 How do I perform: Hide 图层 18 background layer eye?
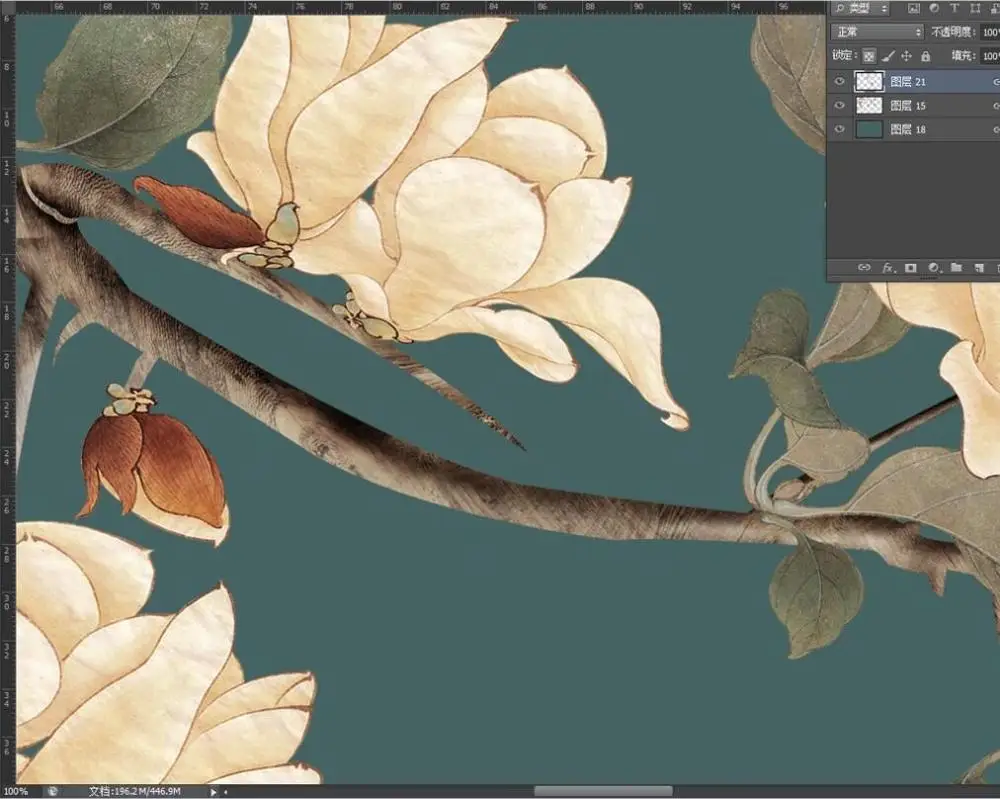[840, 129]
